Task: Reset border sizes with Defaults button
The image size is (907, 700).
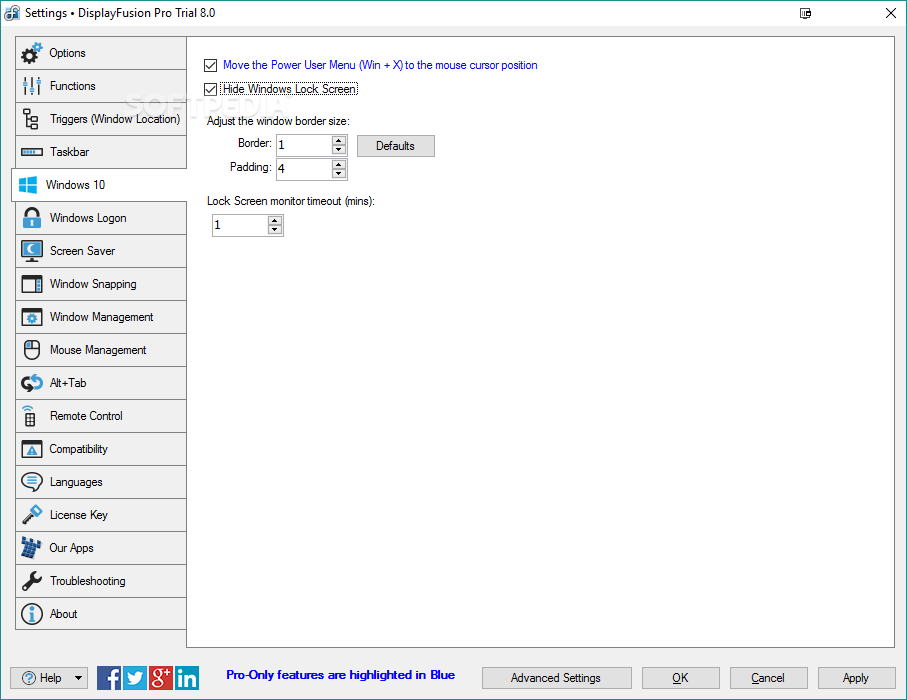Action: pyautogui.click(x=396, y=146)
